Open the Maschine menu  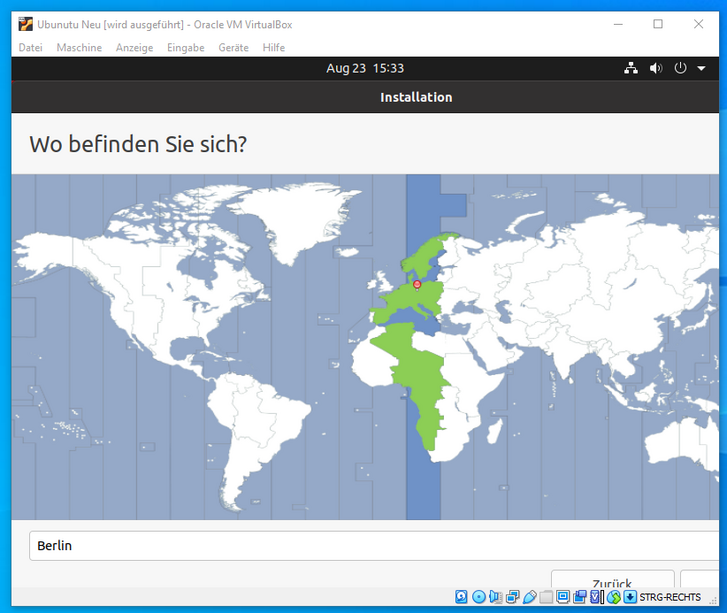[x=79, y=47]
